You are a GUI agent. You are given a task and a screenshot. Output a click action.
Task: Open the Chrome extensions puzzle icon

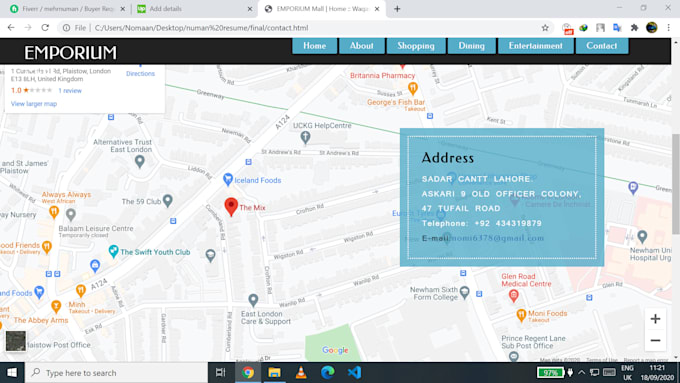click(x=634, y=28)
